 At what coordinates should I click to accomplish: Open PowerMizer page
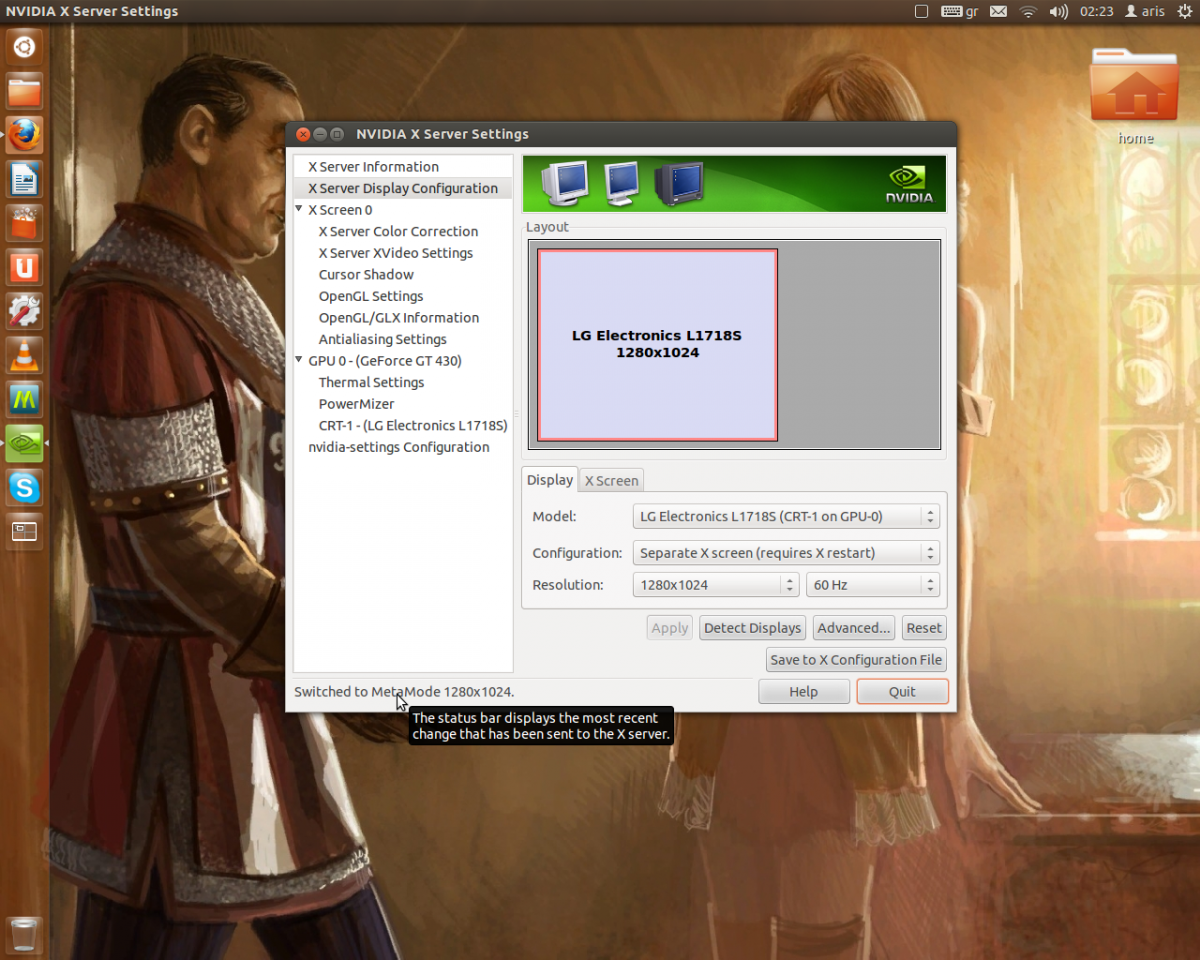[x=356, y=404]
